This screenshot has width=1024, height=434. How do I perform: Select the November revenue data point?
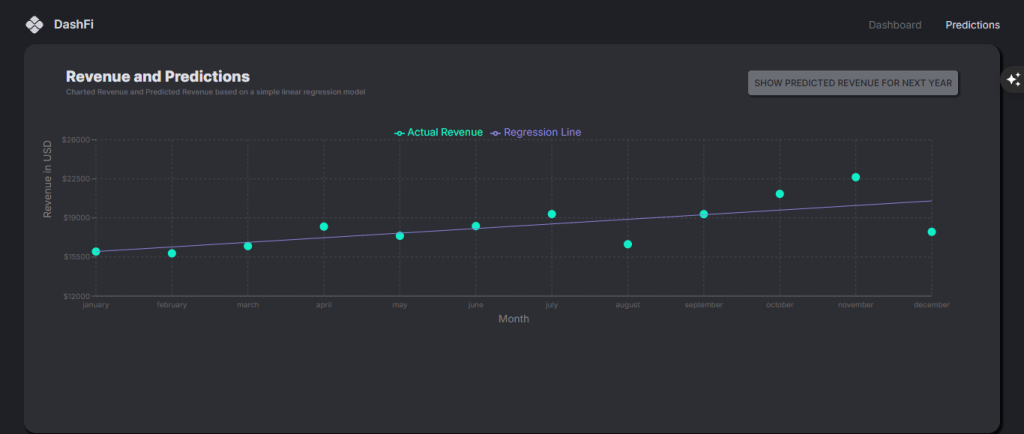[856, 177]
